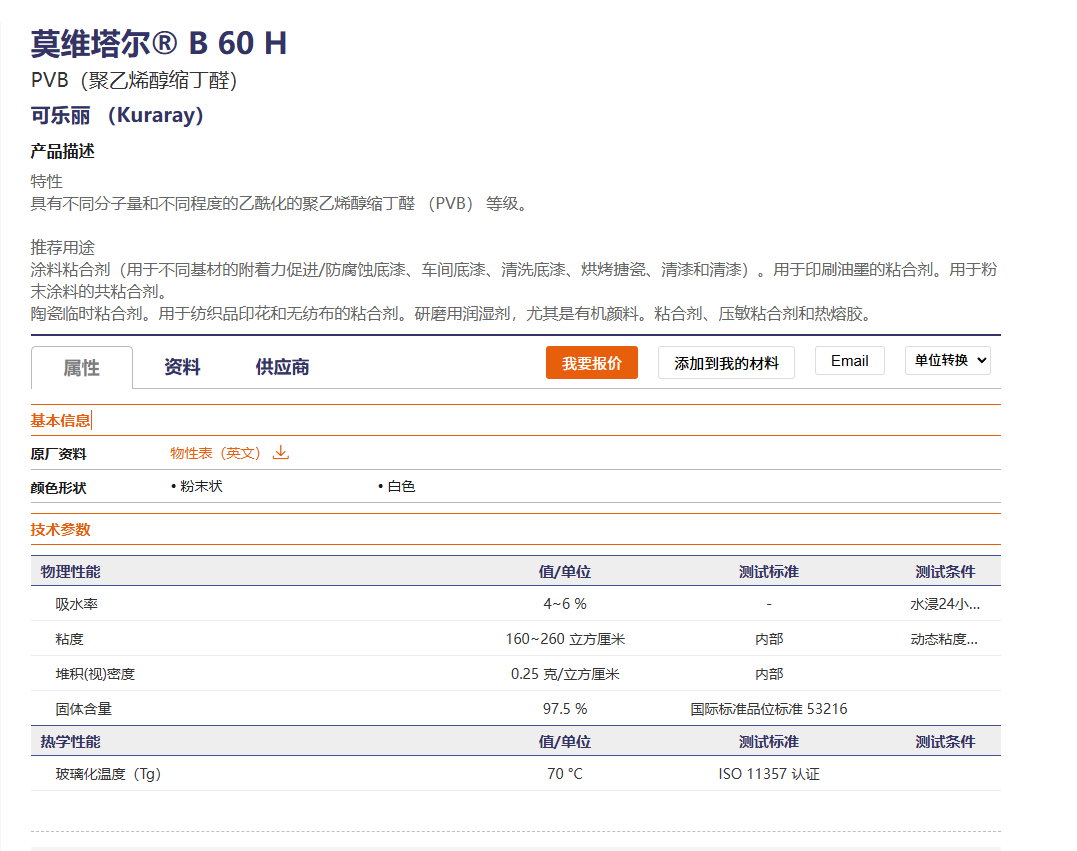The image size is (1077, 851).
Task: Download the 物性表 datasheet via download icon
Action: [281, 453]
